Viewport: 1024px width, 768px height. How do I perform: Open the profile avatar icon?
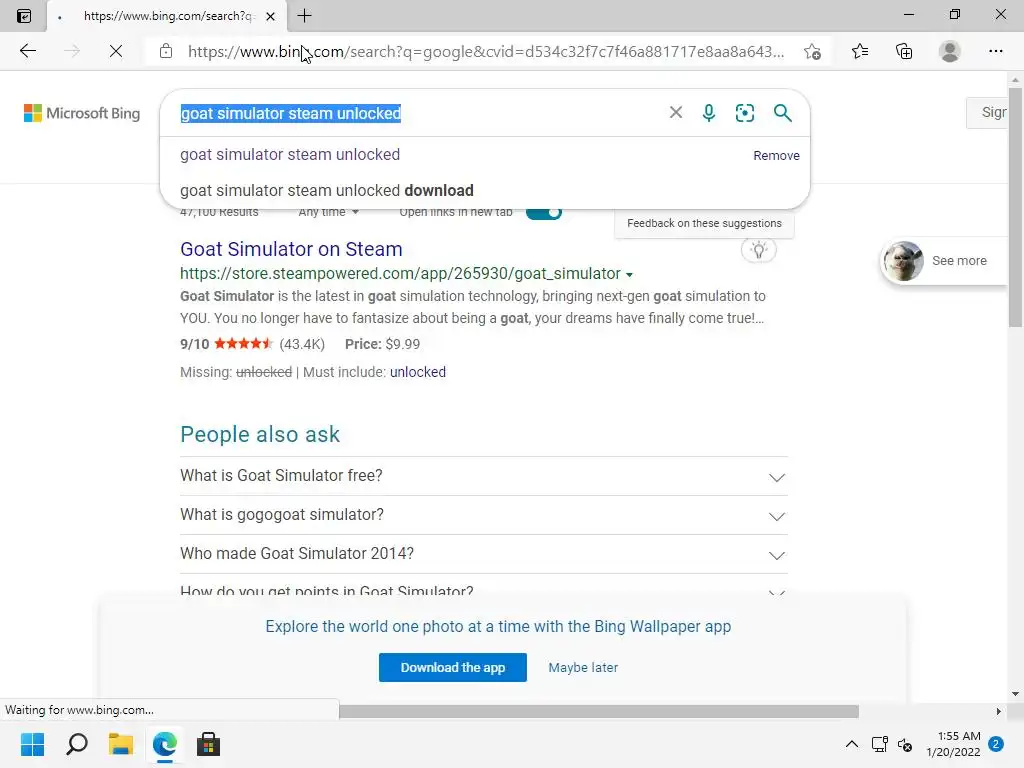pyautogui.click(x=950, y=51)
